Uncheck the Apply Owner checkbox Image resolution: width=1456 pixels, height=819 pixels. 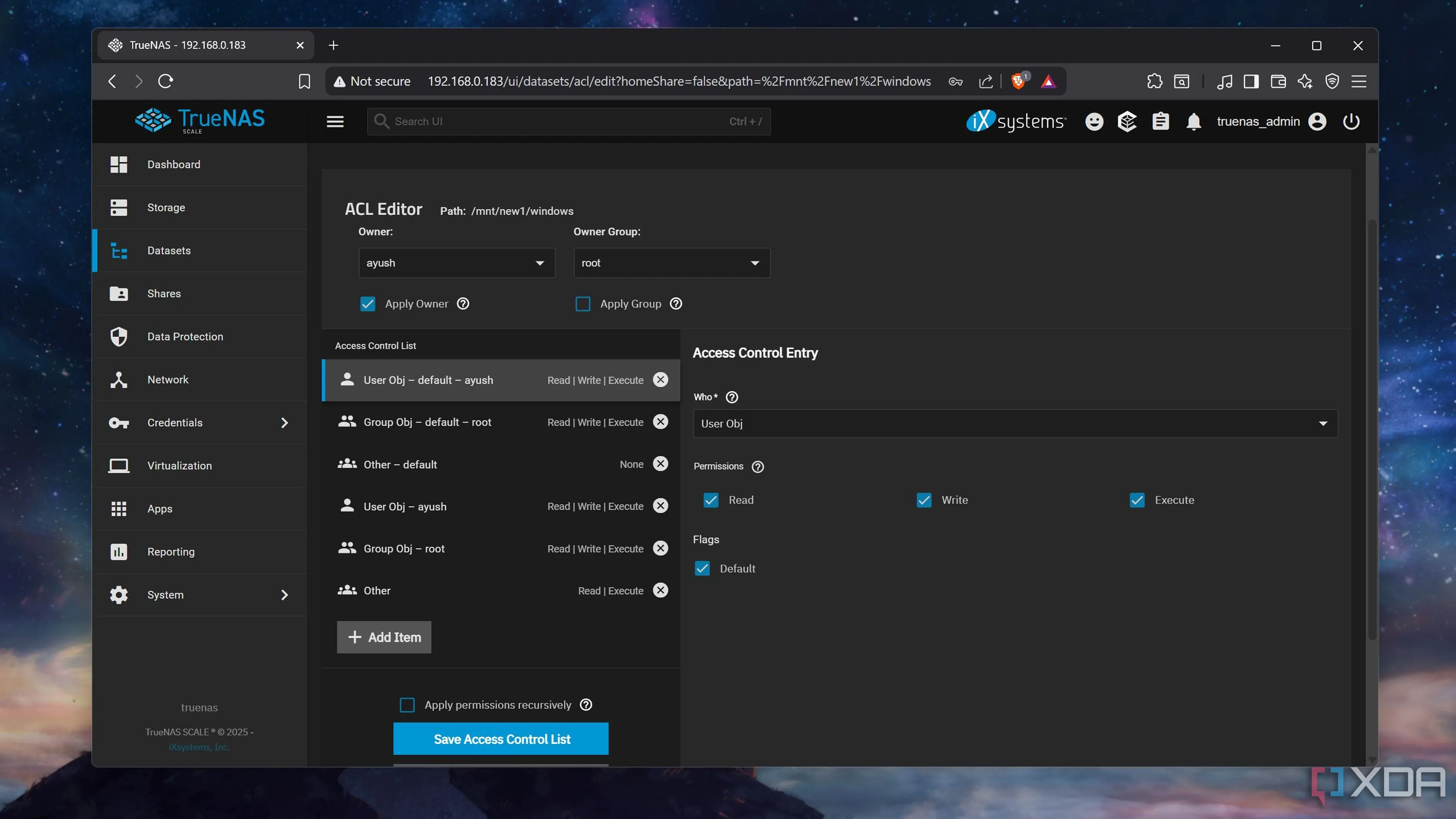tap(367, 304)
